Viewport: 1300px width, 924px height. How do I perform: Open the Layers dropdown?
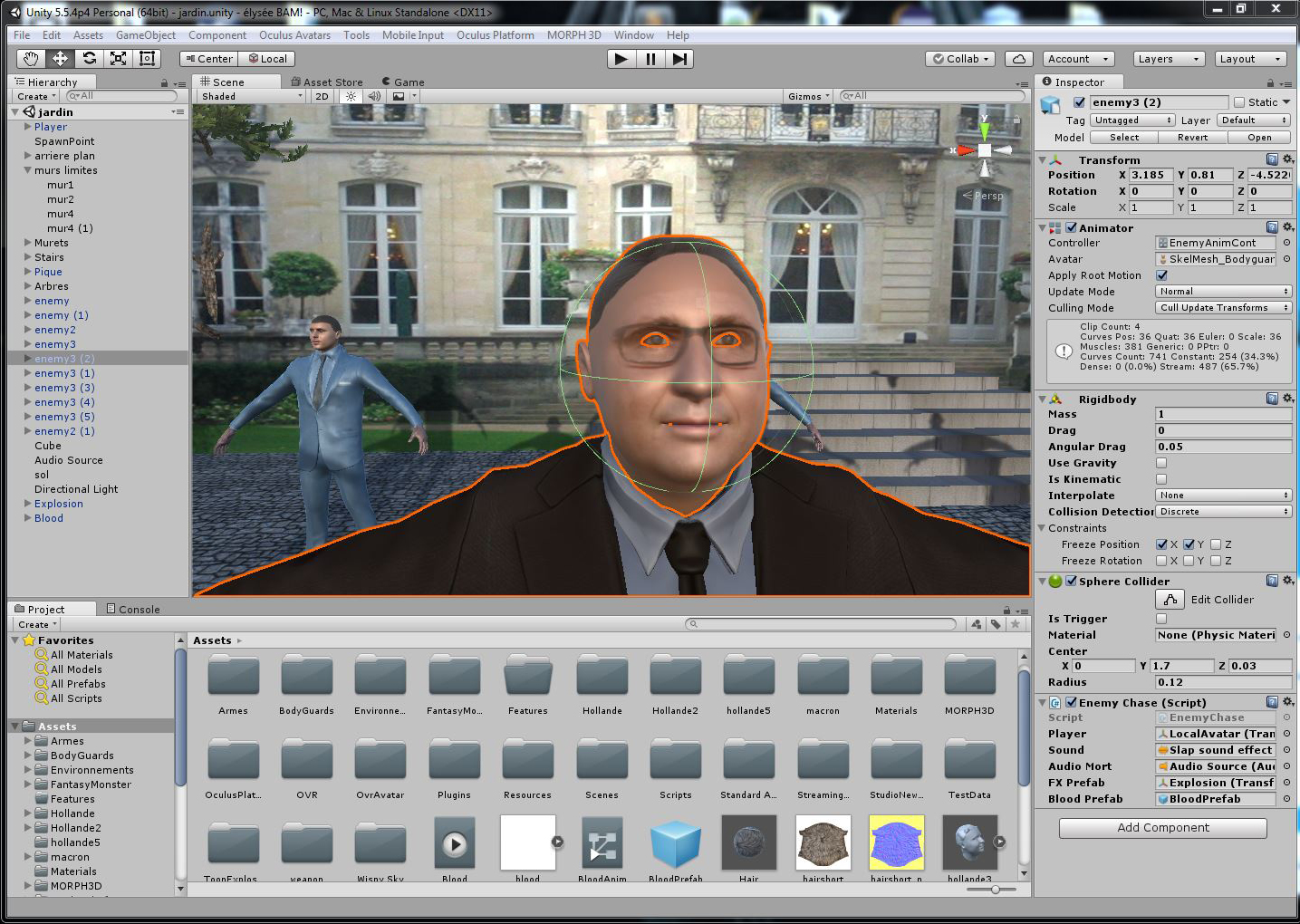click(x=1168, y=59)
